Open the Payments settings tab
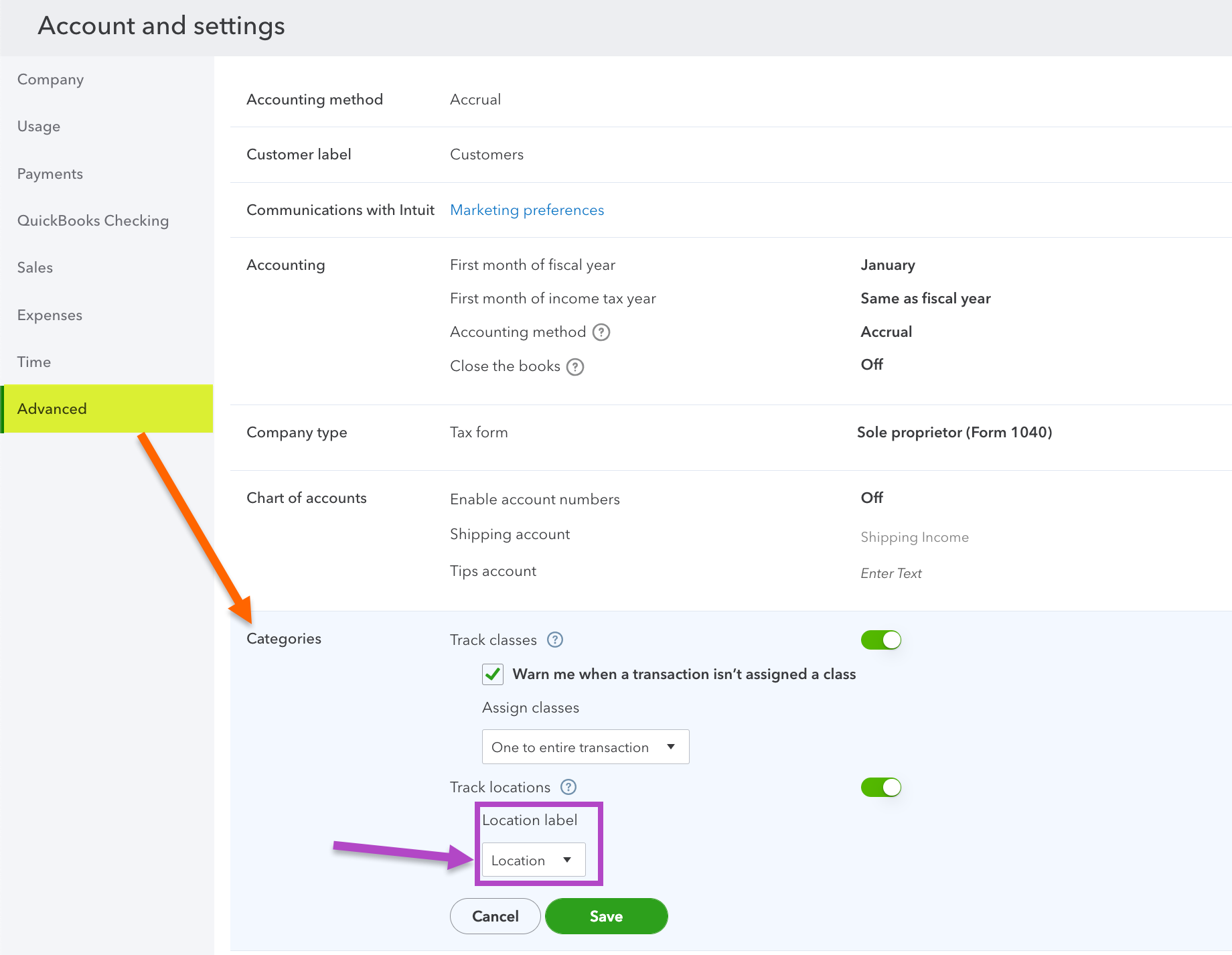Image resolution: width=1232 pixels, height=955 pixels. (x=50, y=174)
